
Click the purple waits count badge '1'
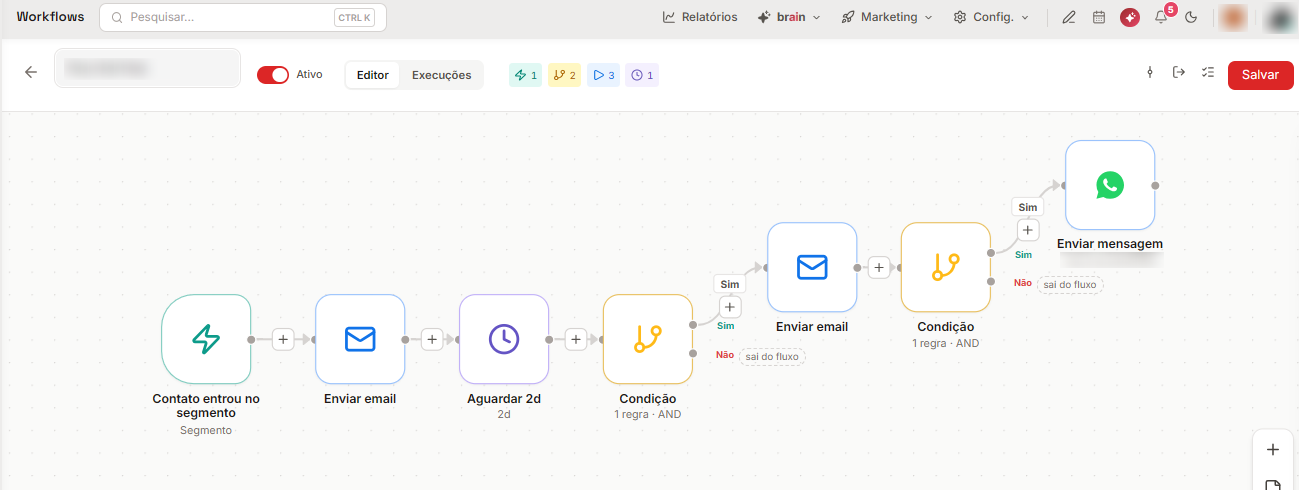tap(642, 75)
